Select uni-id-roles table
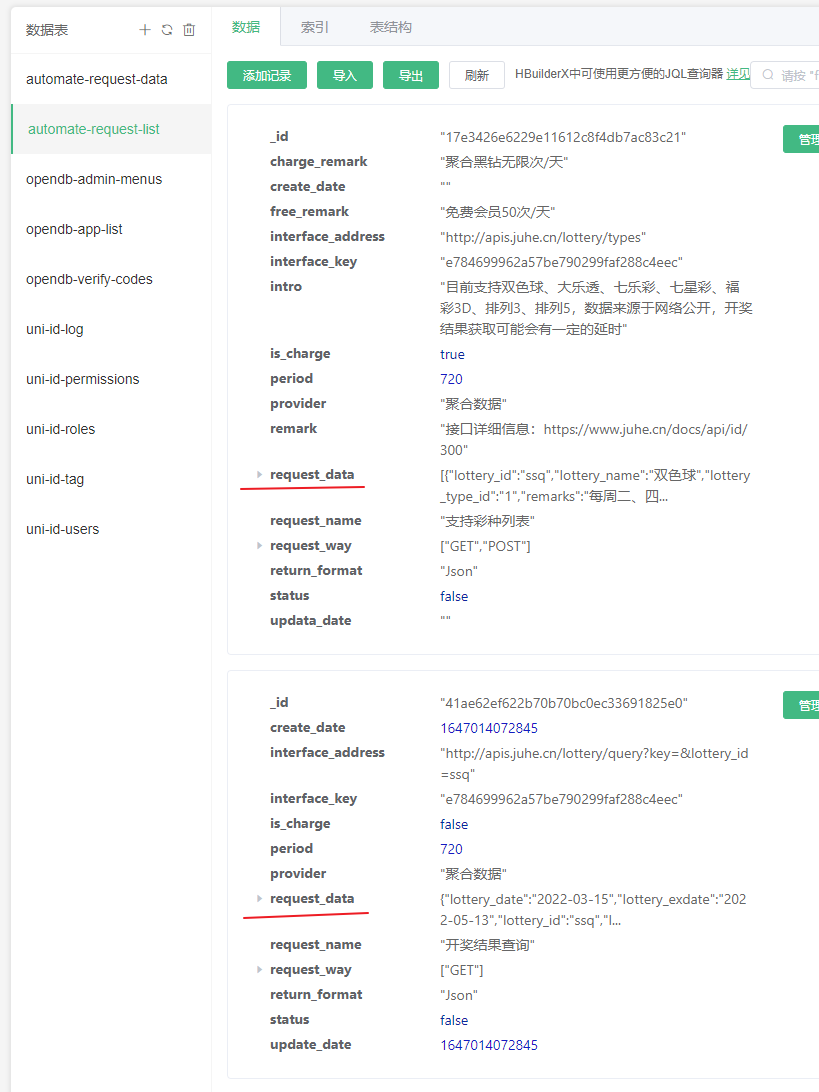 [111, 429]
